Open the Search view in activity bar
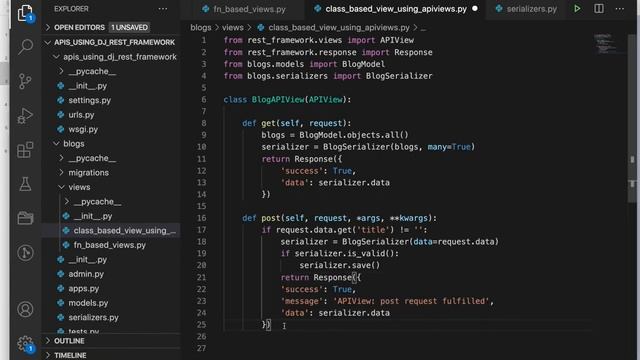Viewport: 640px width, 360px height. pyautogui.click(x=25, y=47)
